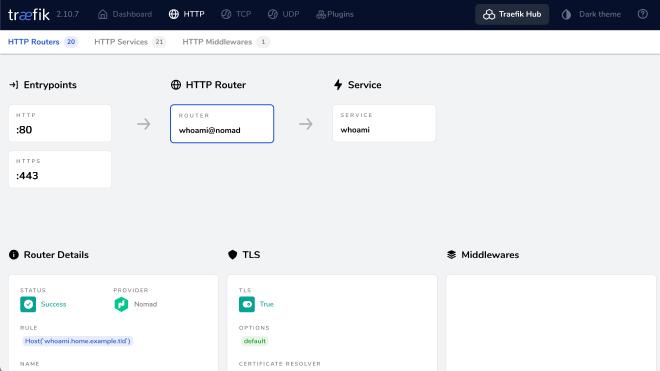This screenshot has width=660, height=371.
Task: Click the HTTP Router globe icon
Action: (x=176, y=85)
